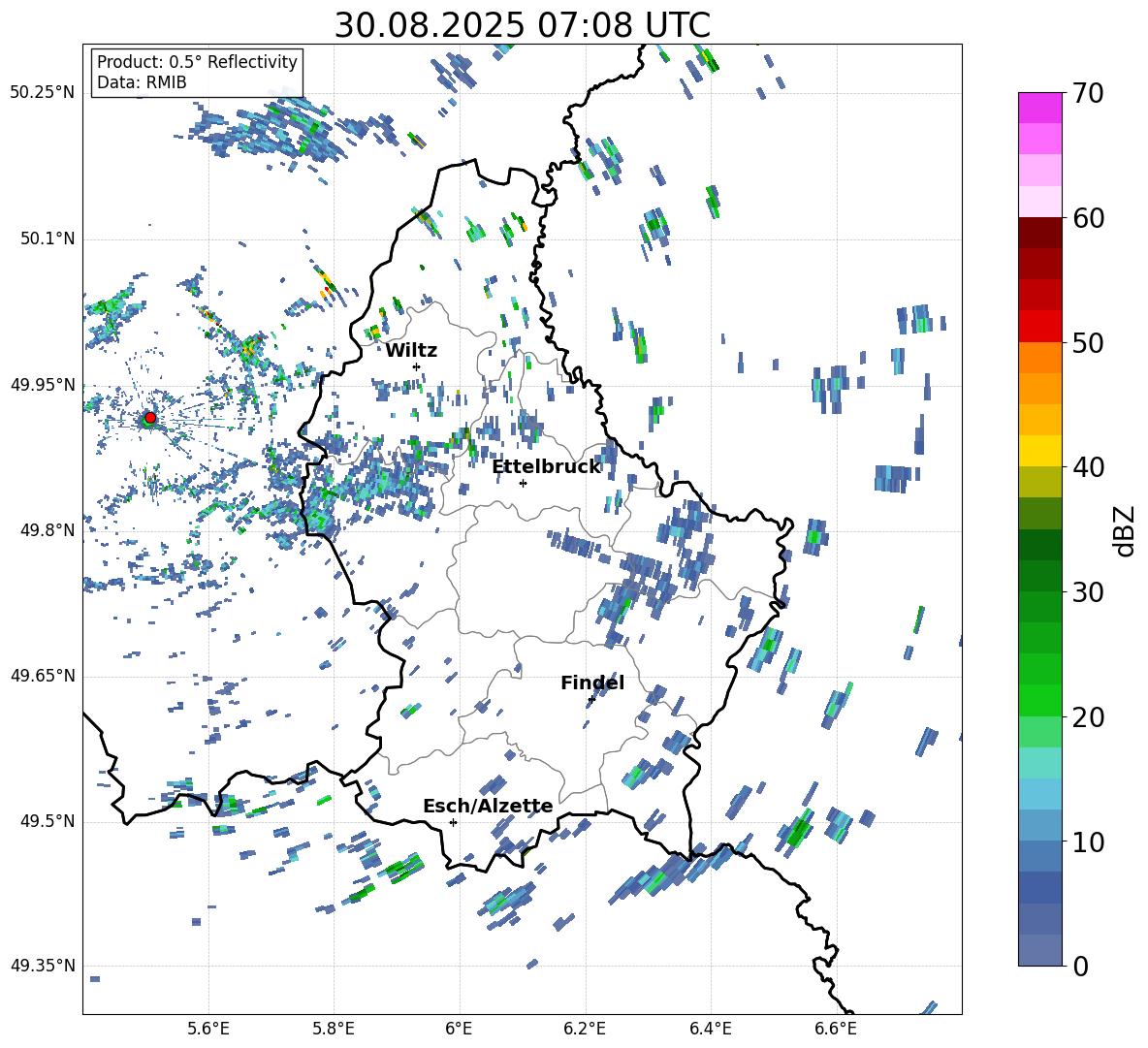
Task: Pick the bright green colorbar segment above 20
Action: click(1039, 700)
